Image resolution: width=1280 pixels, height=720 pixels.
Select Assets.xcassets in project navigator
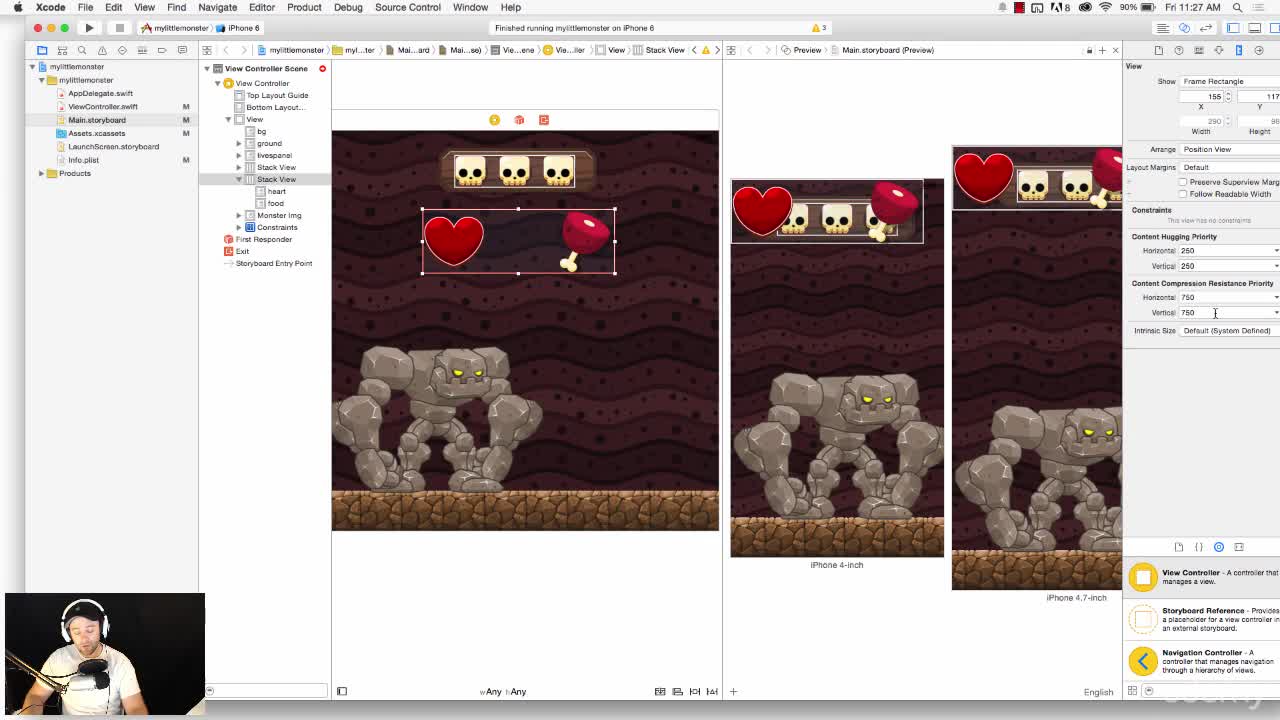tap(97, 133)
